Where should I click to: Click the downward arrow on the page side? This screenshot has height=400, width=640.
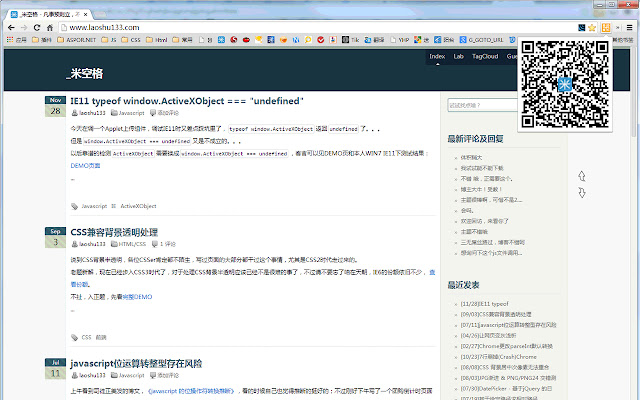coord(582,192)
